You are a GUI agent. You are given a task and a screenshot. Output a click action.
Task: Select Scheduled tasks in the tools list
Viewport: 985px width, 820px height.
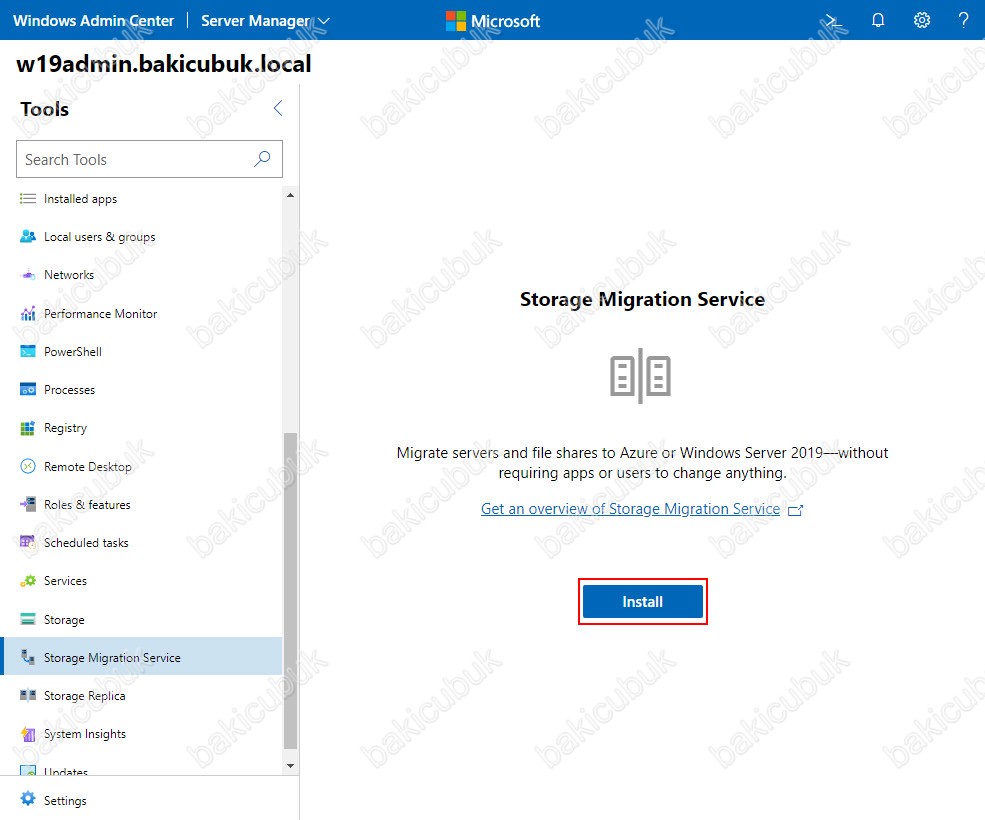tap(86, 542)
